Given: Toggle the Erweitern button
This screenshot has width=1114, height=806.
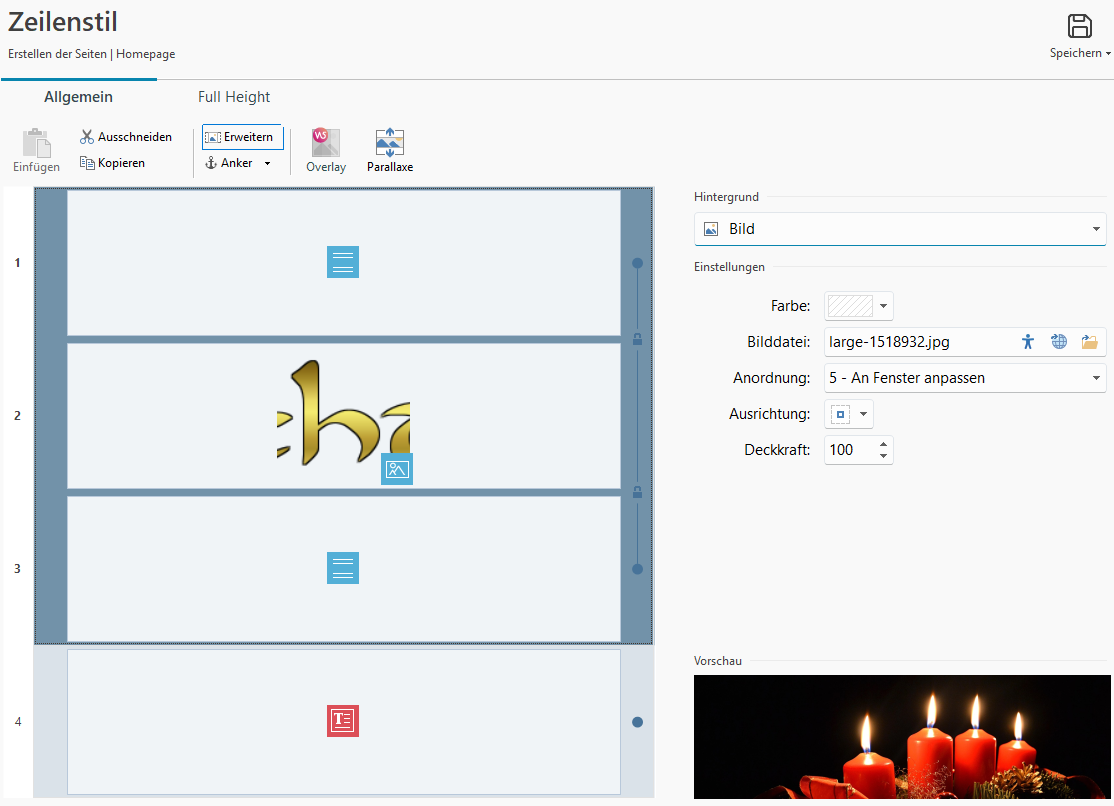Looking at the screenshot, I should click(x=242, y=137).
